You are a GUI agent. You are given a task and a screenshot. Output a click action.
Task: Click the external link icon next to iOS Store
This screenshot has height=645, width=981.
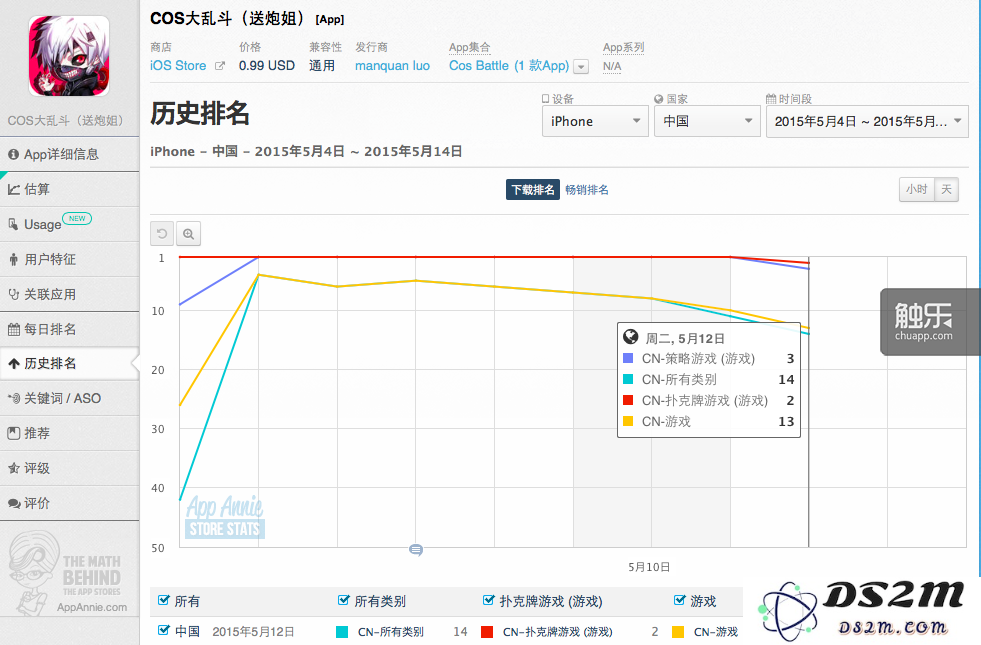tap(220, 66)
